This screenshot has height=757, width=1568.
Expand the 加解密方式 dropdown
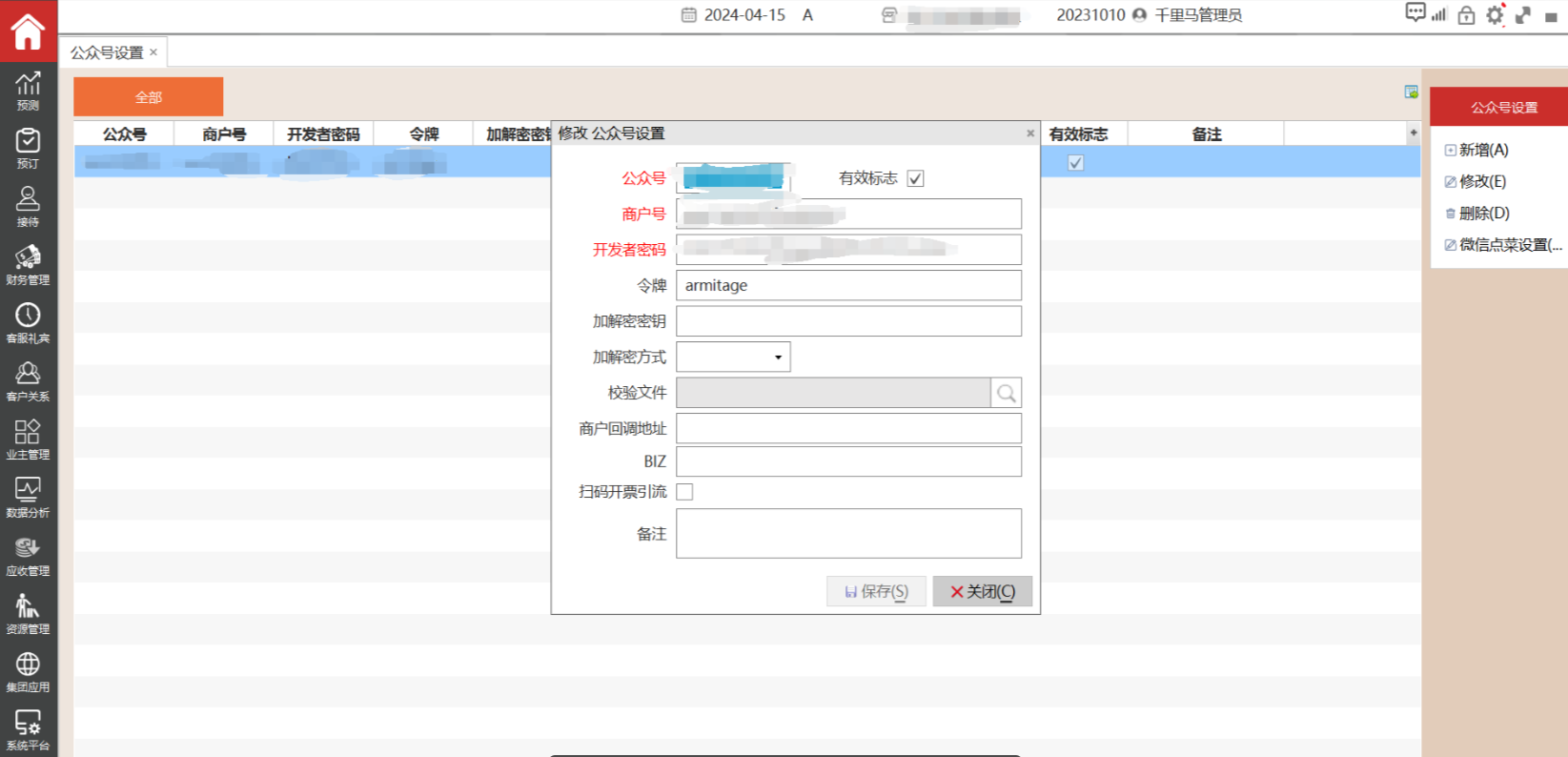(x=778, y=358)
